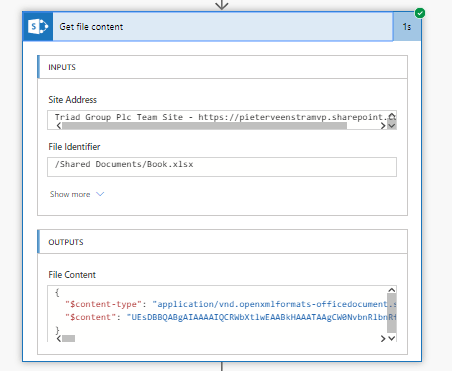The height and width of the screenshot is (371, 452).
Task: Select the OUTPUTS section header
Action: point(222,242)
